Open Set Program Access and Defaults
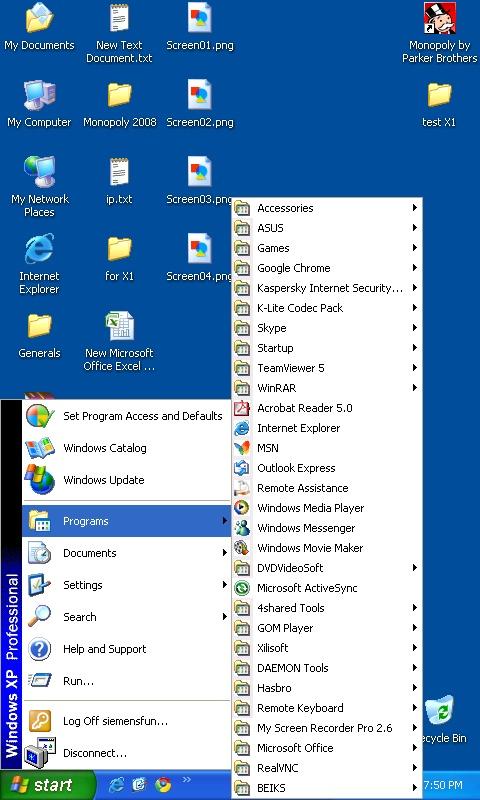Image resolution: width=480 pixels, height=800 pixels. 127,416
